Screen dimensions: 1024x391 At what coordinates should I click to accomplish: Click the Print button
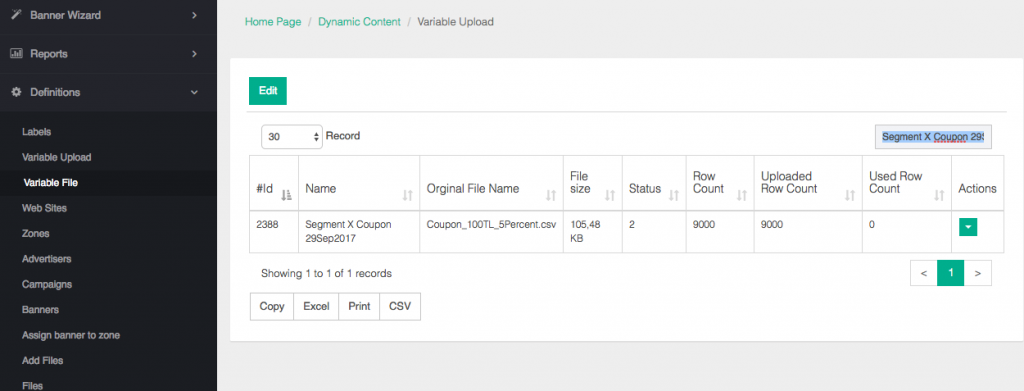pyautogui.click(x=359, y=306)
